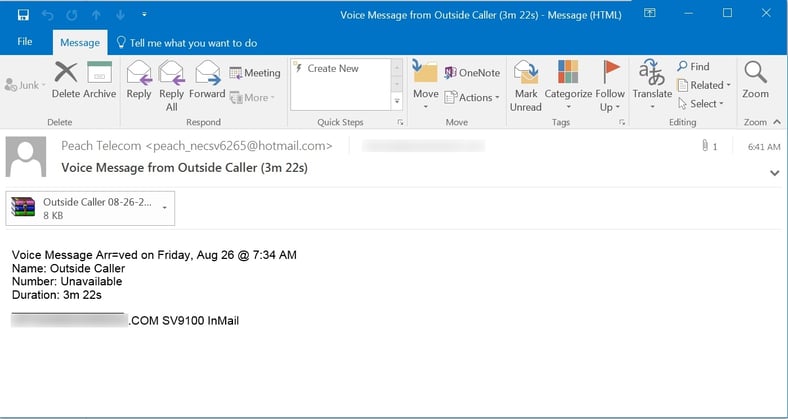788x419 pixels.
Task: Open the Translate dropdown
Action: point(652,85)
